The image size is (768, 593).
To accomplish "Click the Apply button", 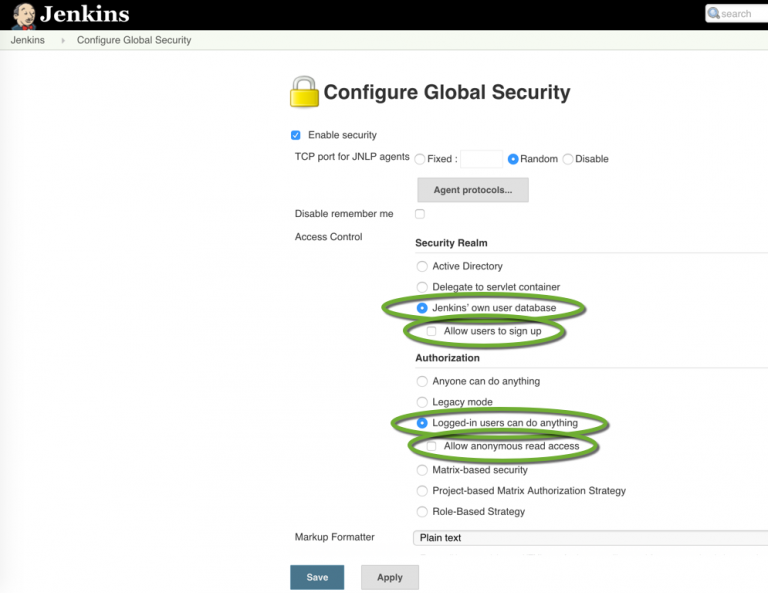I will (x=390, y=577).
